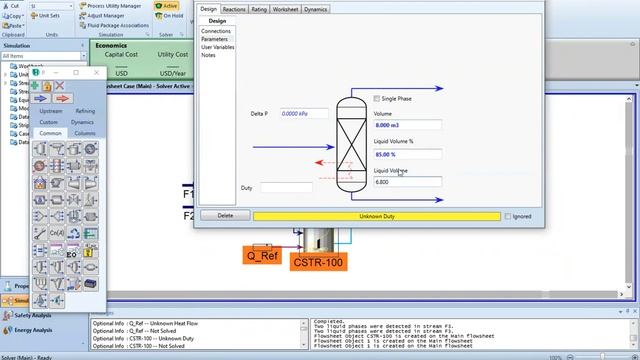Adjust the zoom slider in status bar
640x360 pixels.
pyautogui.click(x=602, y=357)
